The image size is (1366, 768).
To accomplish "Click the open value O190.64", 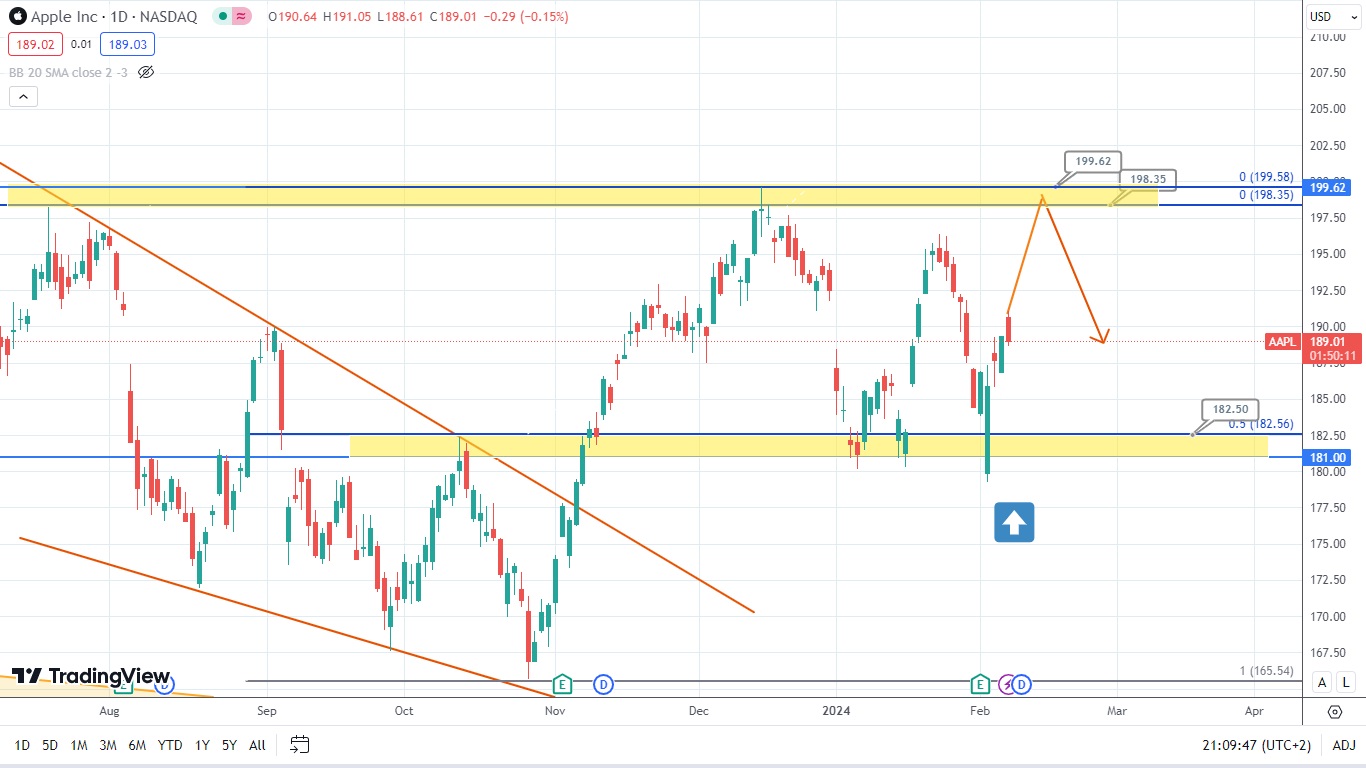I will click(290, 17).
